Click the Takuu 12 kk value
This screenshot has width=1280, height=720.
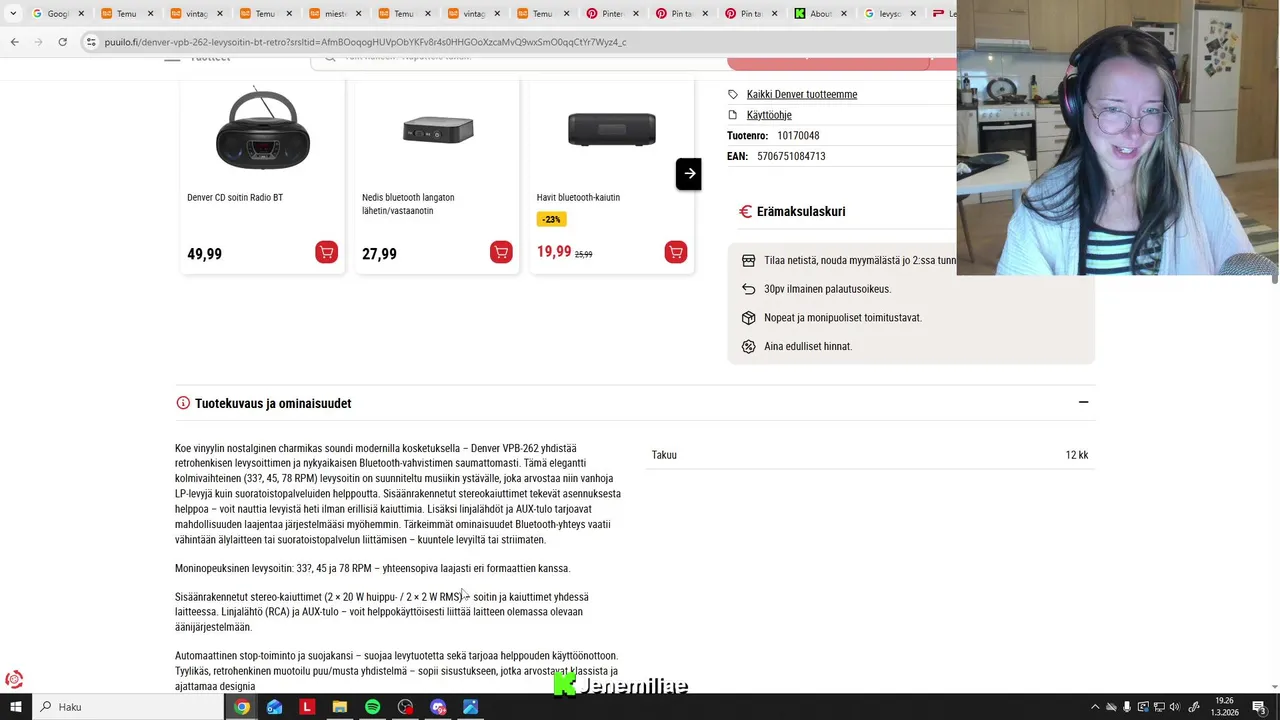point(1077,455)
